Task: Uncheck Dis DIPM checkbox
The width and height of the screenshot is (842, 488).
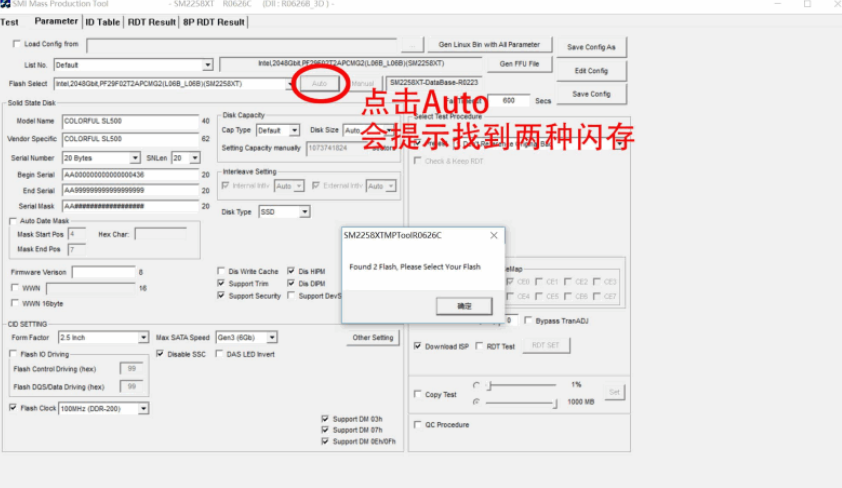Action: [291, 283]
